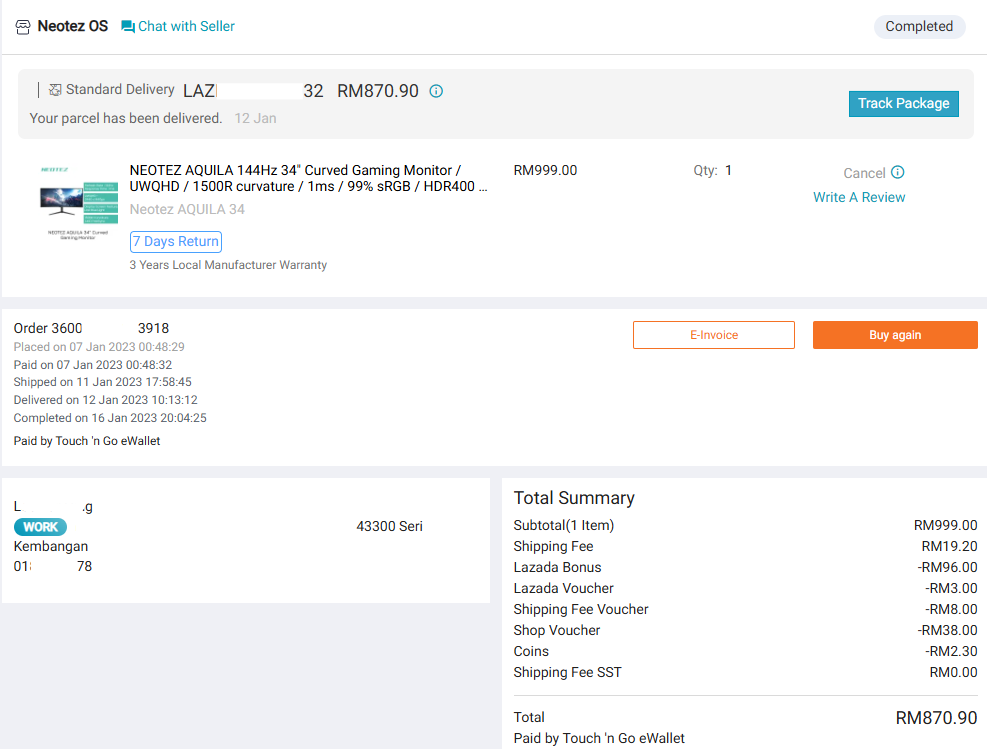Screen dimensions: 987x749
Task: Select Shipping Fee amount RM19.20
Action: point(949,546)
